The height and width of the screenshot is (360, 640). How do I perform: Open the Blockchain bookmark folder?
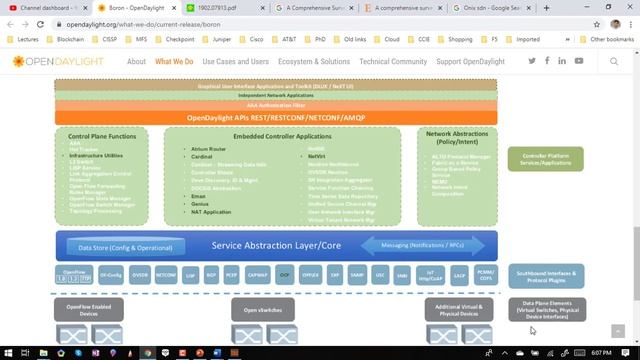point(65,40)
